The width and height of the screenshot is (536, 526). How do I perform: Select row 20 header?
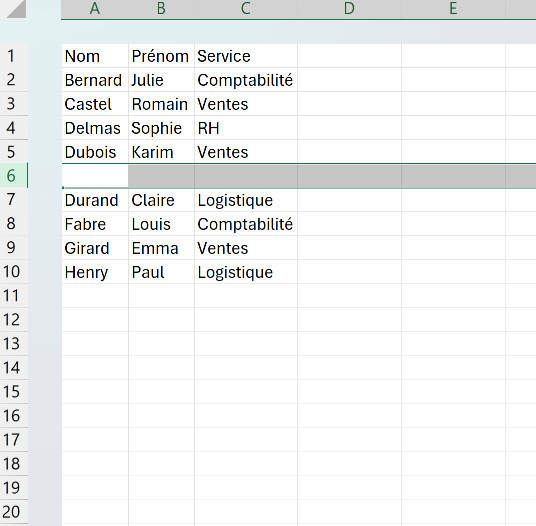[14, 512]
